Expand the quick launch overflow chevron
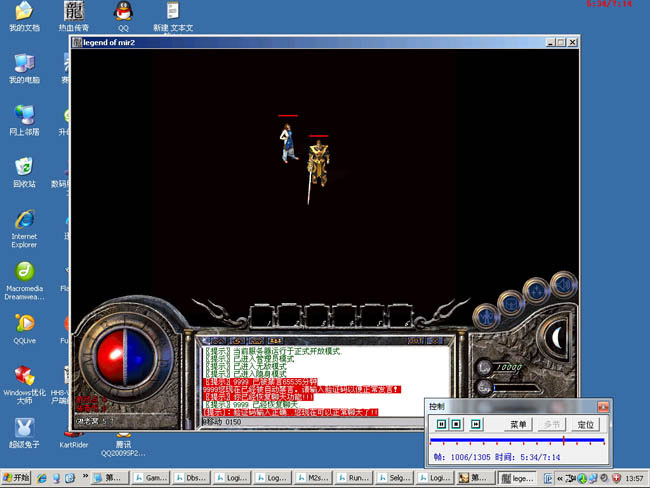 point(85,476)
